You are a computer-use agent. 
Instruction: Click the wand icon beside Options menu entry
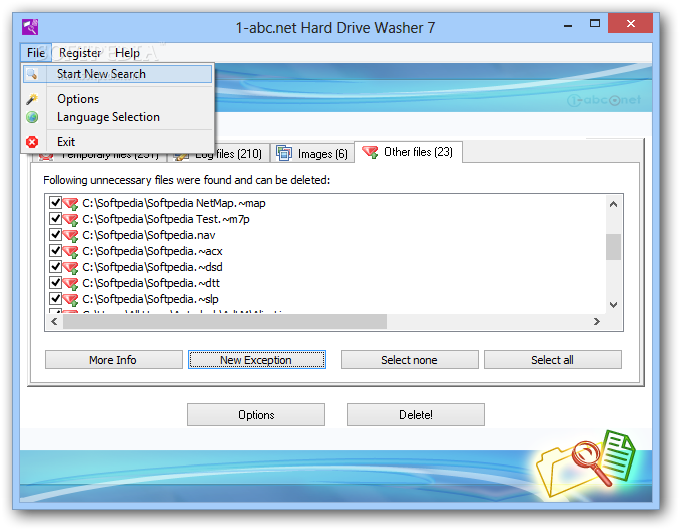(32, 99)
